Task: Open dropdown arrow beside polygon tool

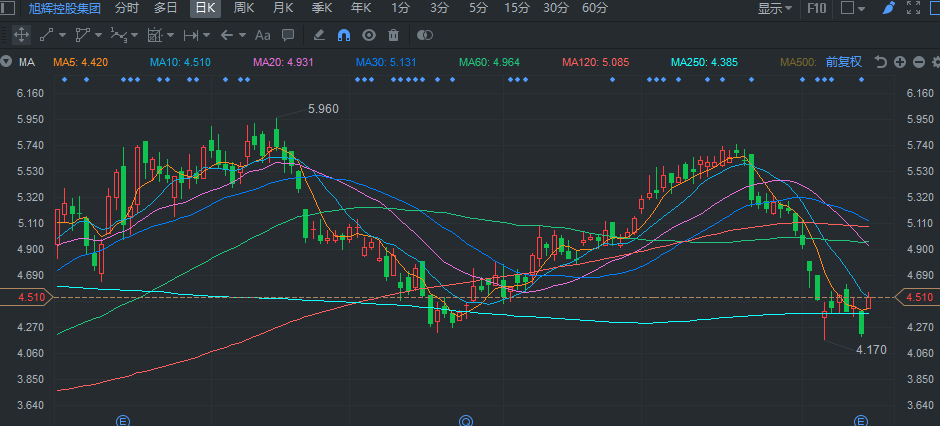Action: [98, 35]
